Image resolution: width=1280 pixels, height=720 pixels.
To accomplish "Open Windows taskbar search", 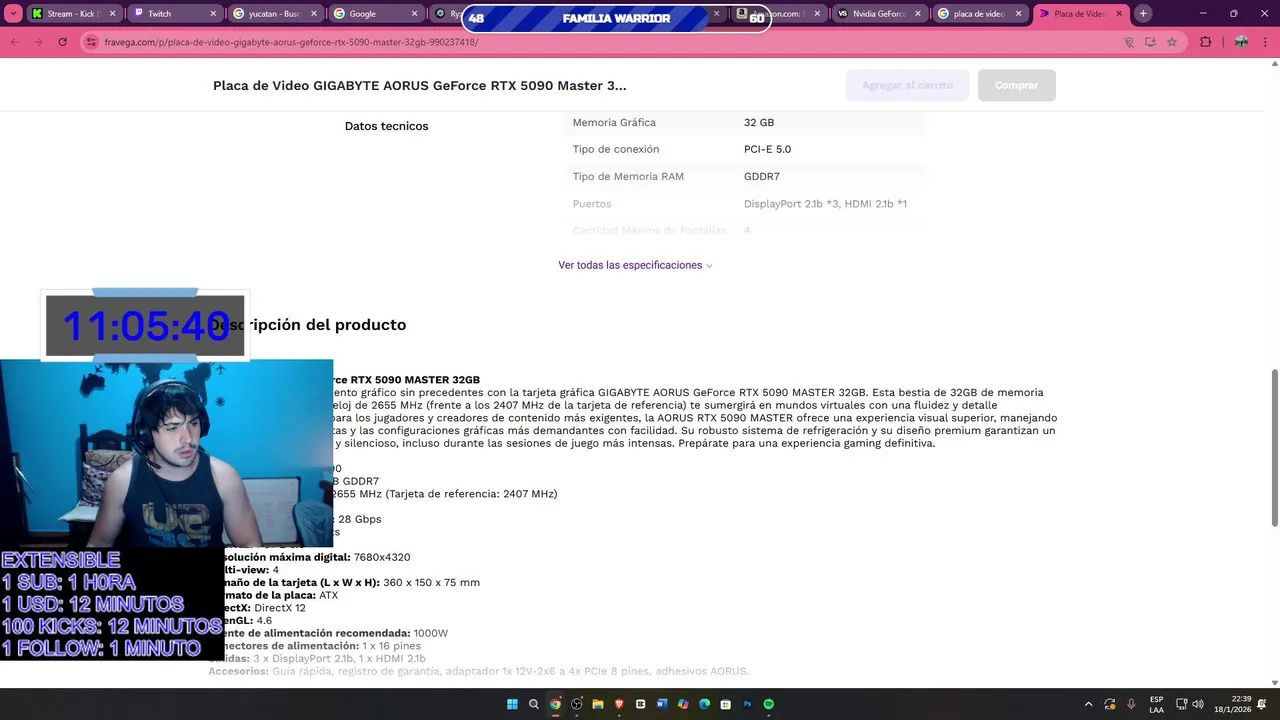I will tap(534, 704).
